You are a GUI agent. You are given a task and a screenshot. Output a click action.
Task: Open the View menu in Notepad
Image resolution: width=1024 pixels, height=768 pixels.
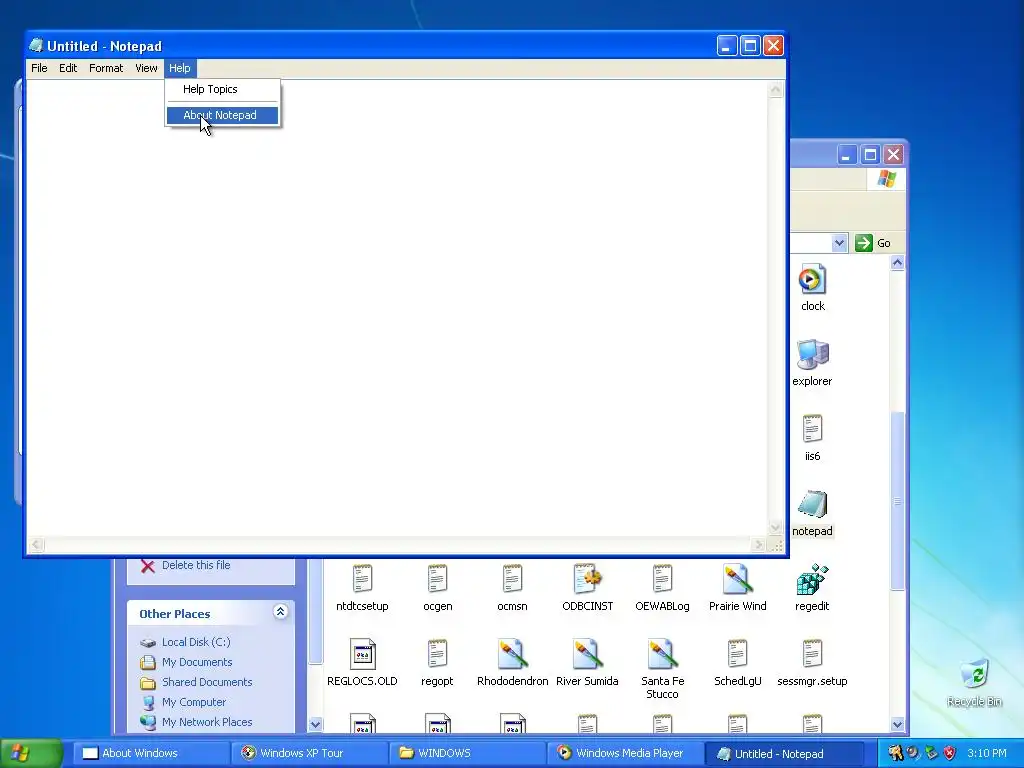click(146, 68)
